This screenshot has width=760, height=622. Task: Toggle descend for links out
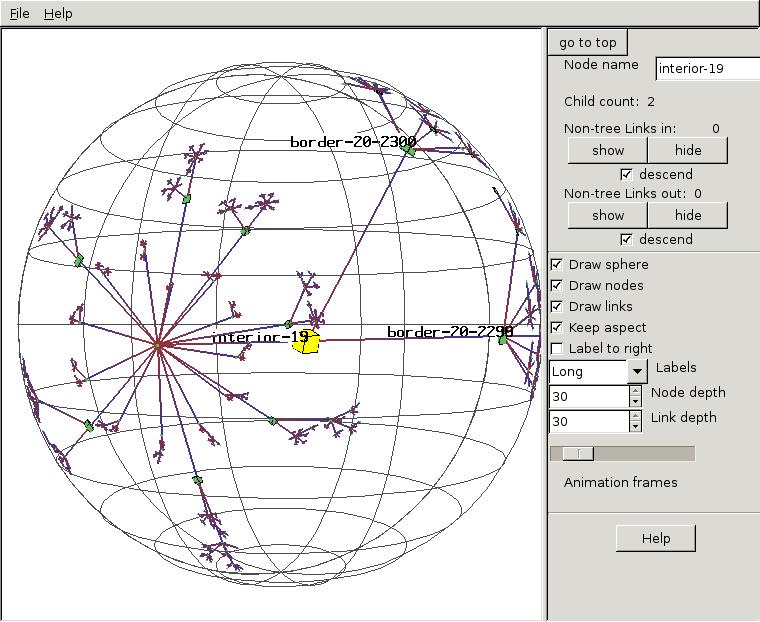626,239
